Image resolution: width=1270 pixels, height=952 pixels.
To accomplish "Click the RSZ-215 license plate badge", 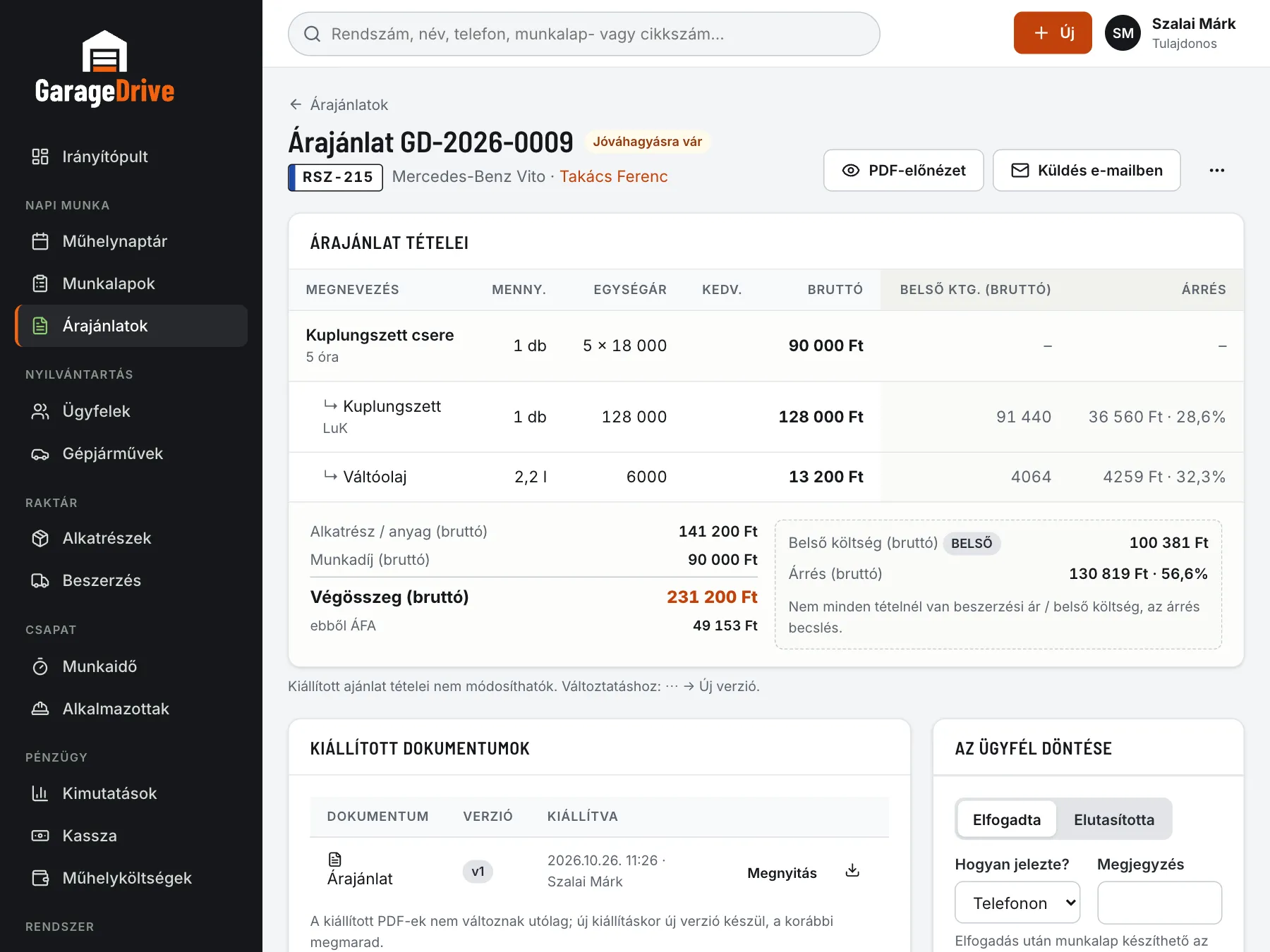I will pyautogui.click(x=336, y=177).
